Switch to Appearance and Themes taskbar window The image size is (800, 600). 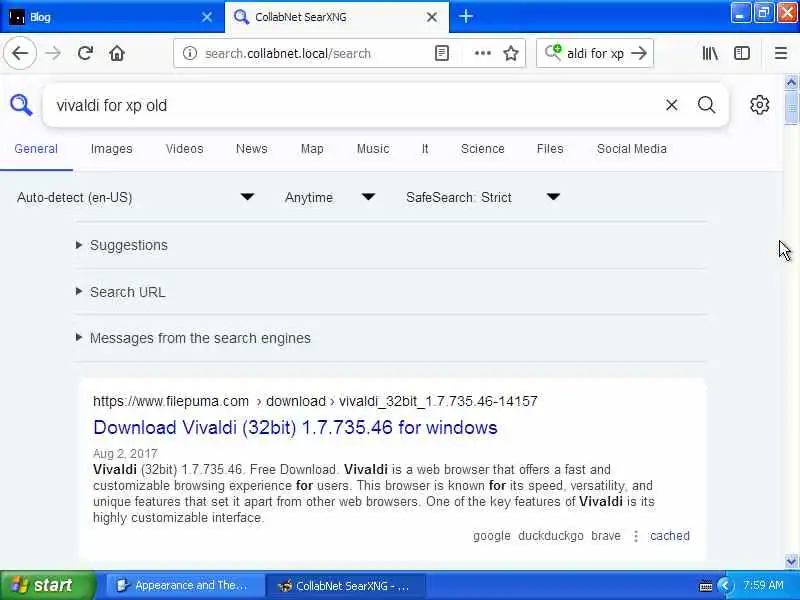[x=185, y=585]
